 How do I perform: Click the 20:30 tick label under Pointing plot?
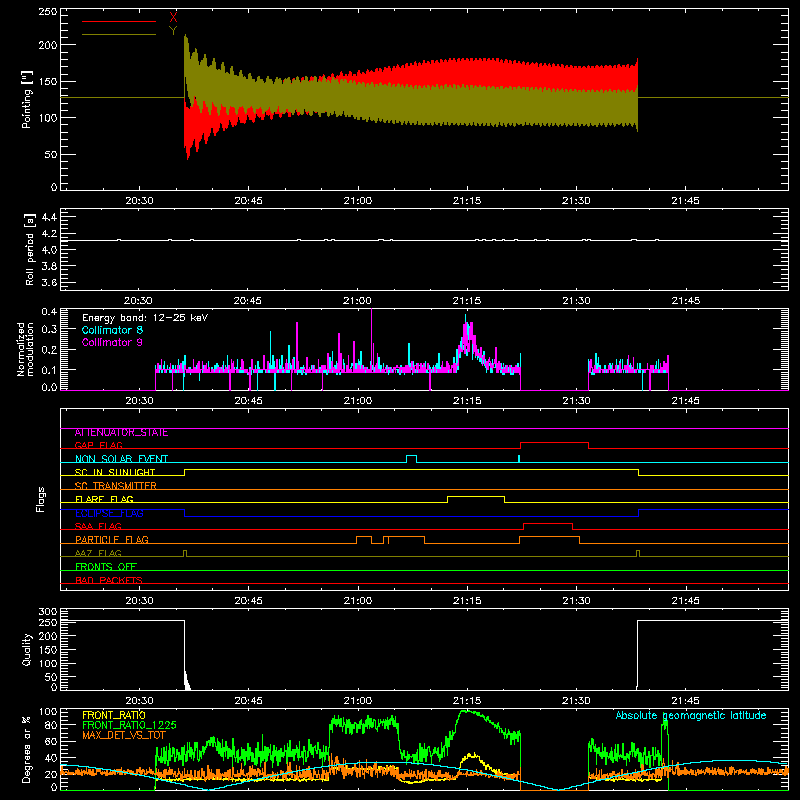coord(139,201)
